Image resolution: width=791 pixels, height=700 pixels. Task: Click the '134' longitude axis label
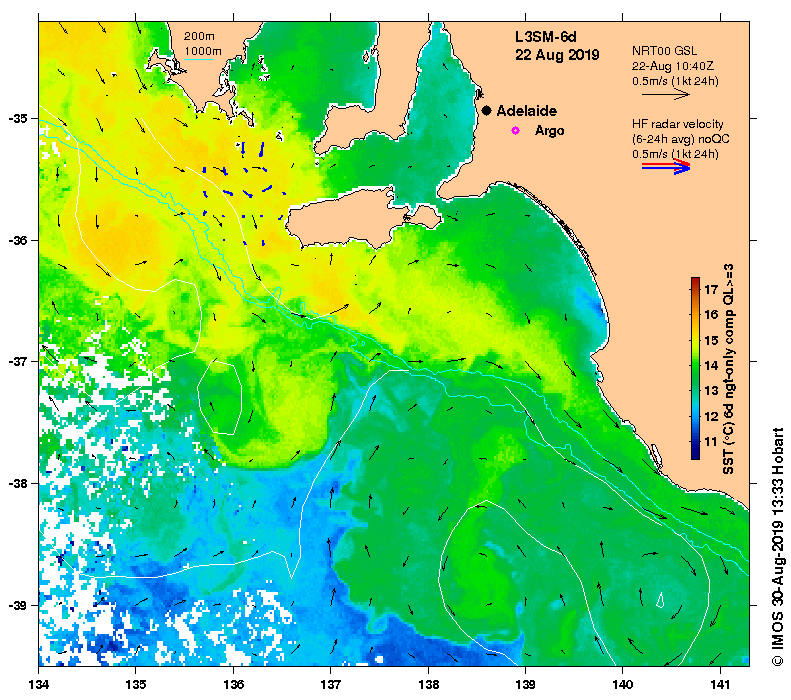[39, 684]
